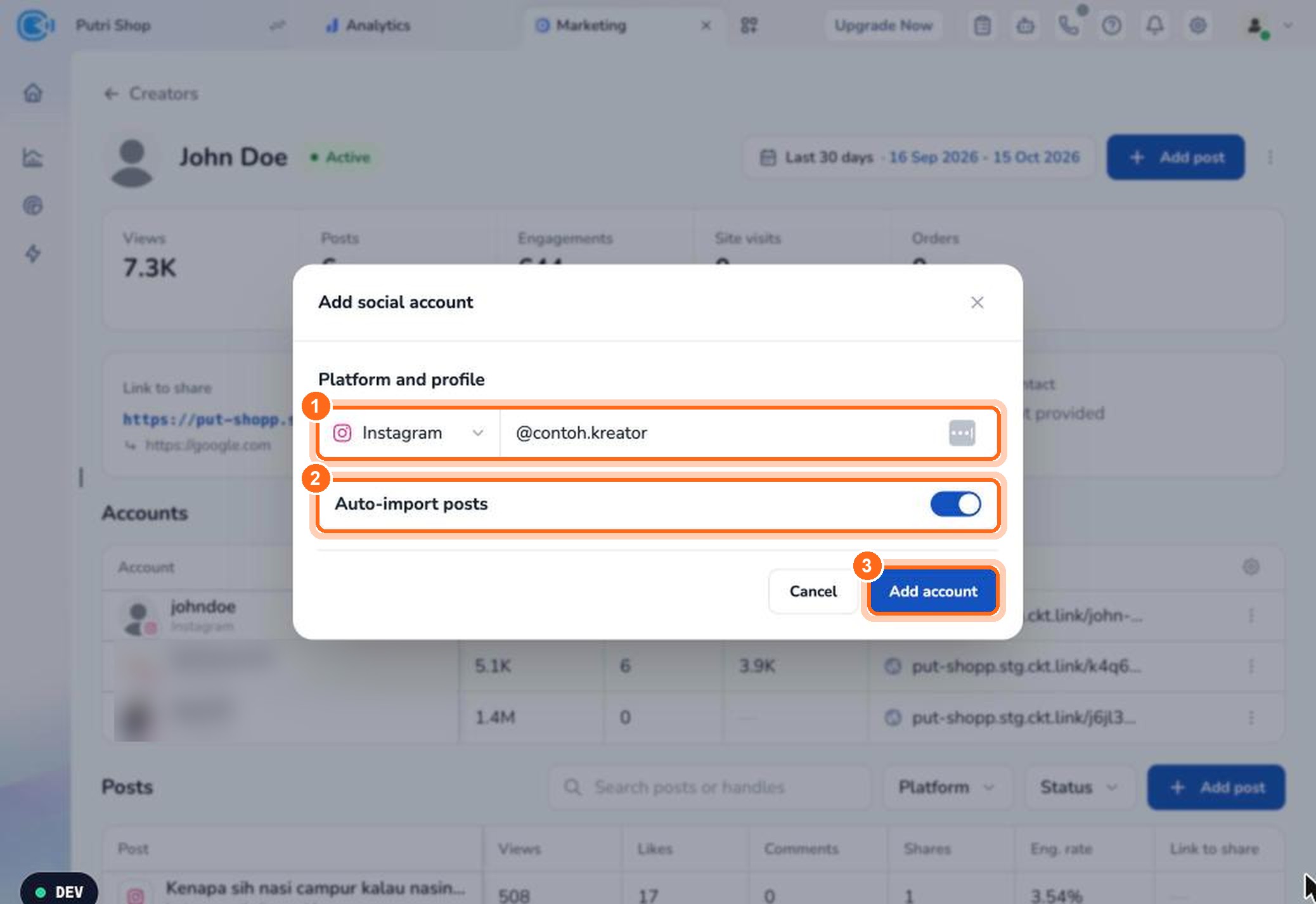Click the Cancel button
1316x904 pixels.
pyautogui.click(x=813, y=591)
